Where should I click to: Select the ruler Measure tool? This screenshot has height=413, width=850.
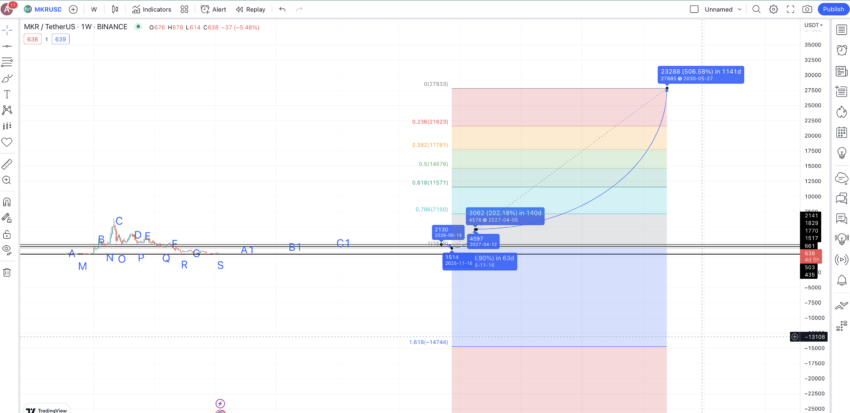point(7,164)
